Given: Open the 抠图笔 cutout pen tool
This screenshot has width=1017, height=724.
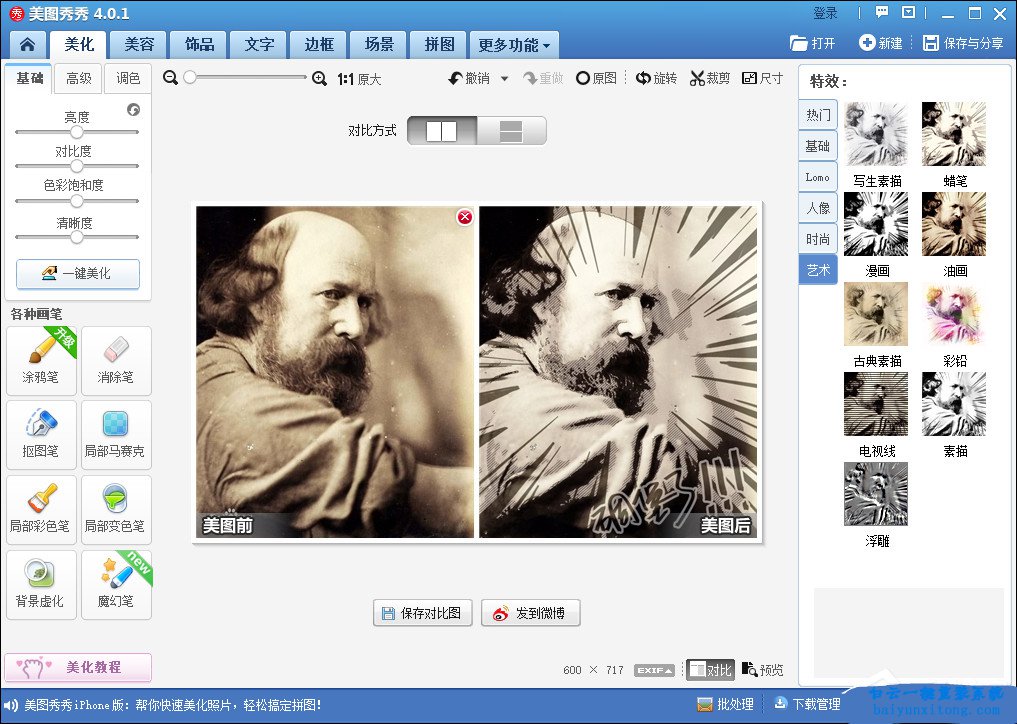Looking at the screenshot, I should tap(41, 435).
